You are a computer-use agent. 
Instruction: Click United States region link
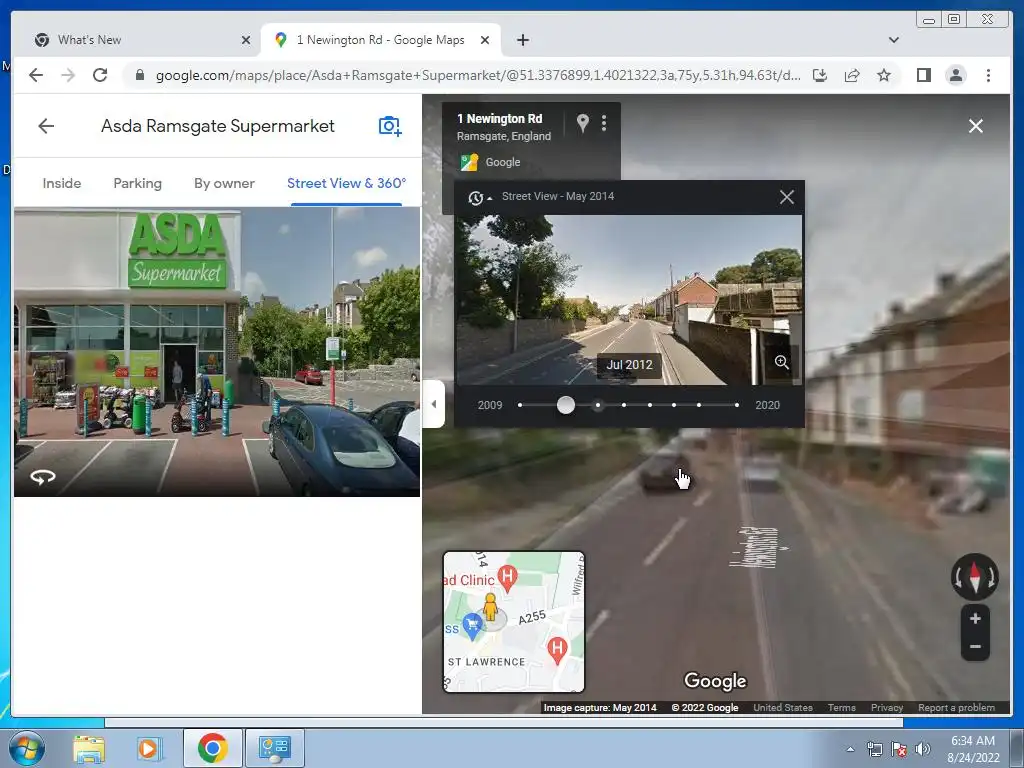[x=782, y=707]
